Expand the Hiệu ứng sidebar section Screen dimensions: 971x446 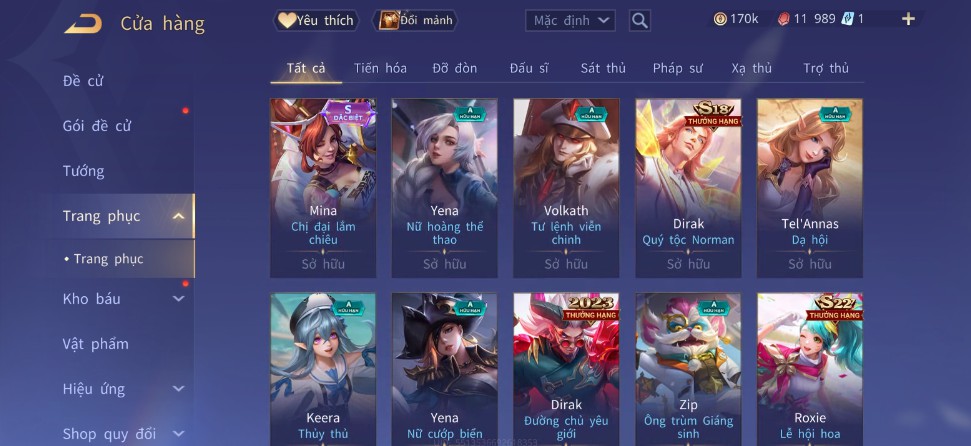click(178, 389)
